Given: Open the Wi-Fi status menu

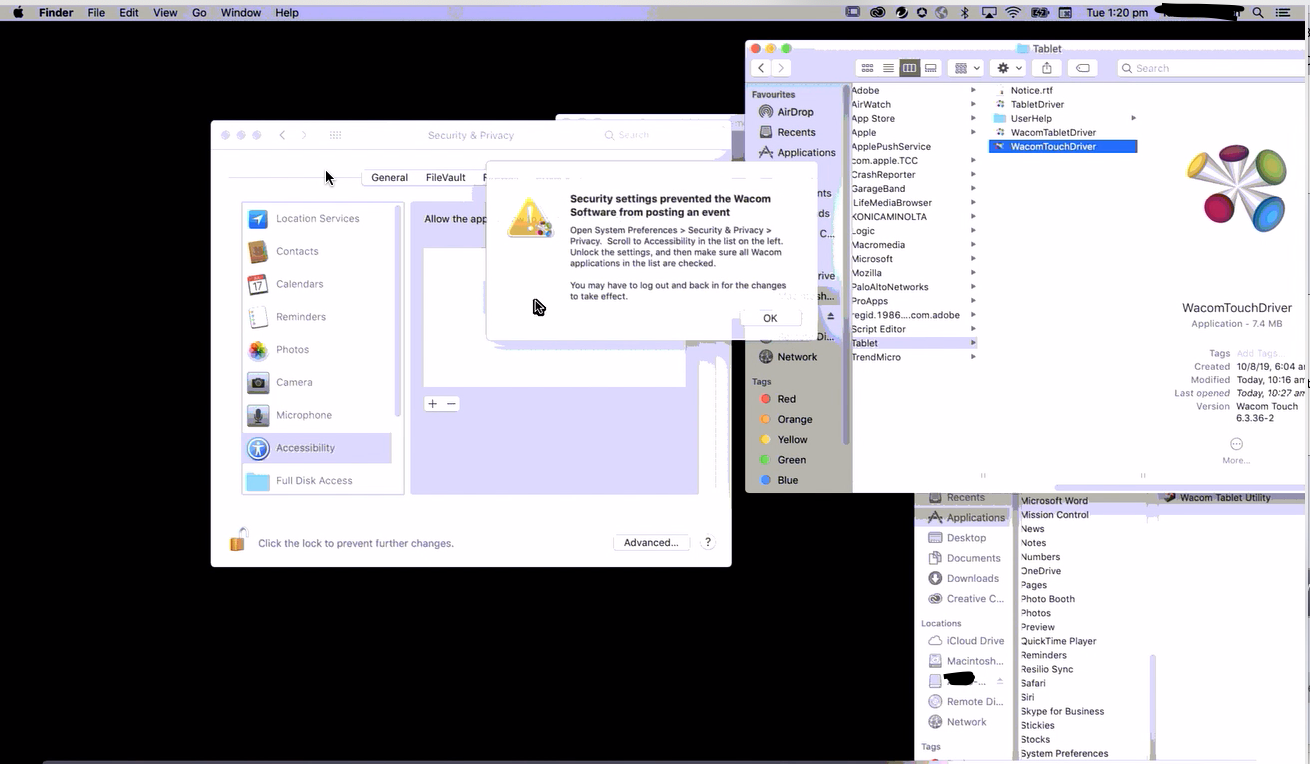Looking at the screenshot, I should pos(1013,12).
